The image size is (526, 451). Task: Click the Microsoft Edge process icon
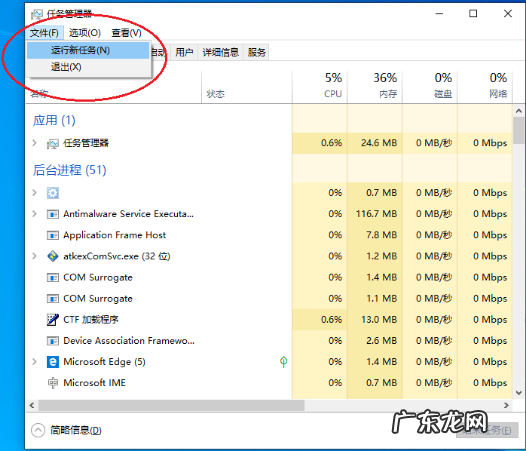pyautogui.click(x=53, y=362)
